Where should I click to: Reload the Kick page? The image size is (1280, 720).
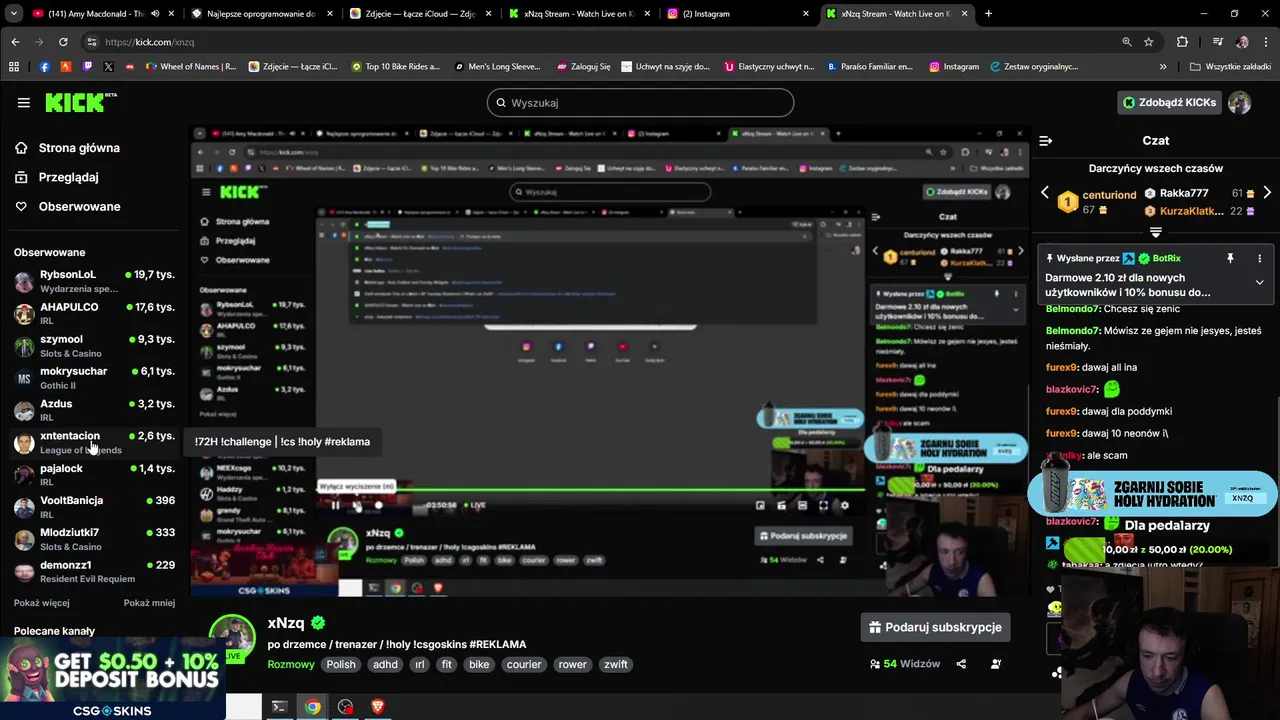tap(63, 42)
